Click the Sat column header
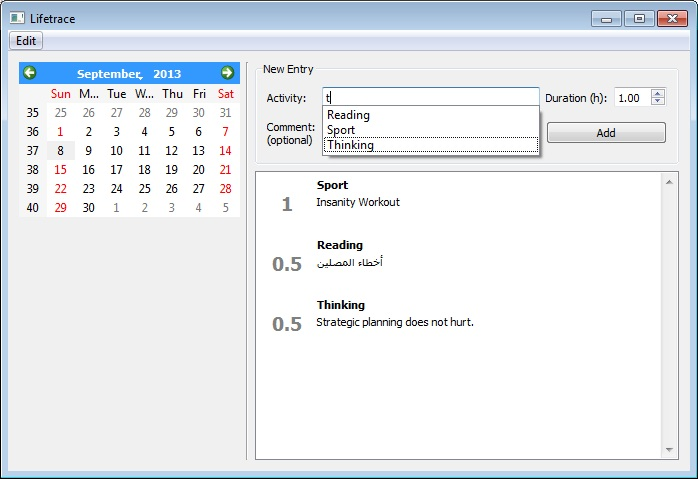 225,94
